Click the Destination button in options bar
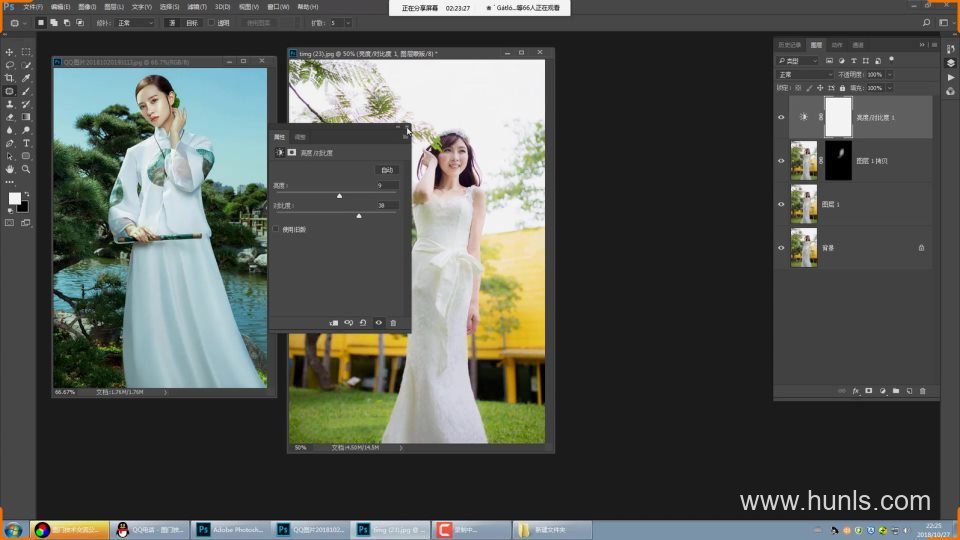960x540 pixels. [x=192, y=23]
